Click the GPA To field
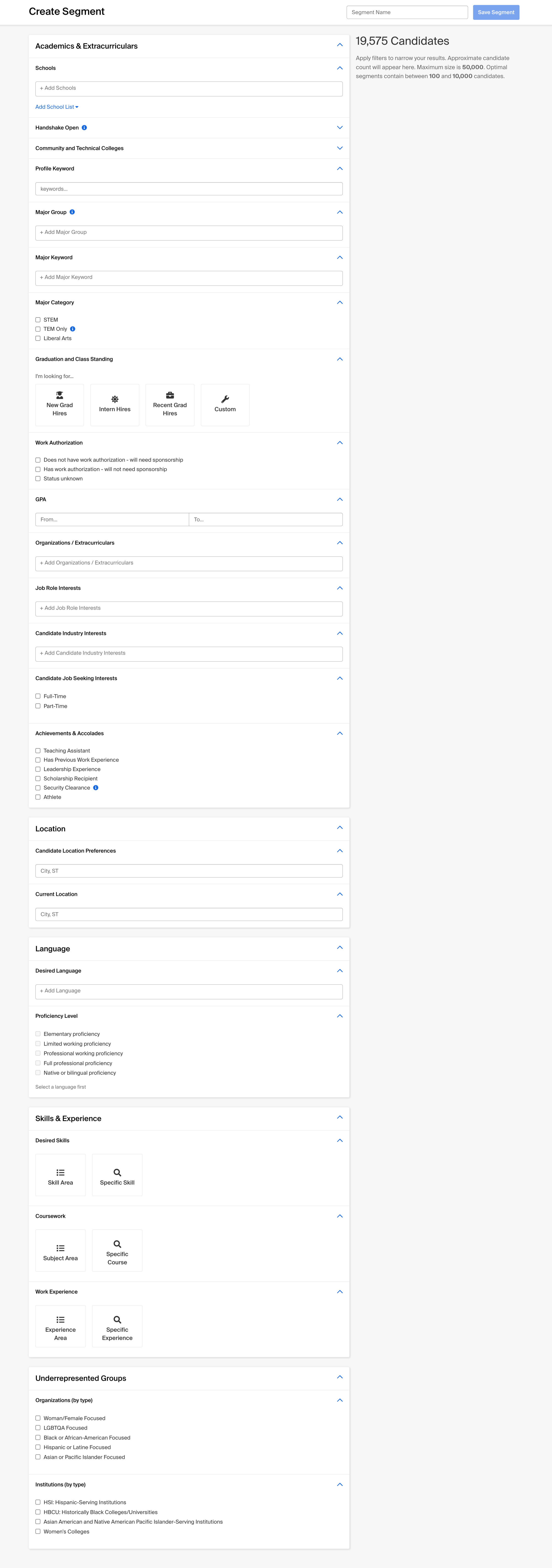 (266, 519)
